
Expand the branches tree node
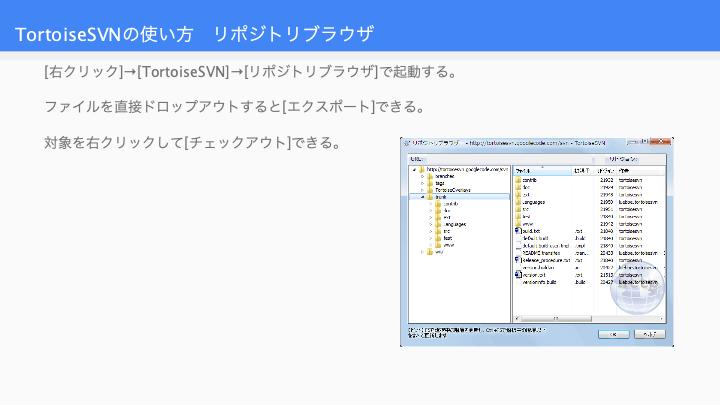pos(423,176)
